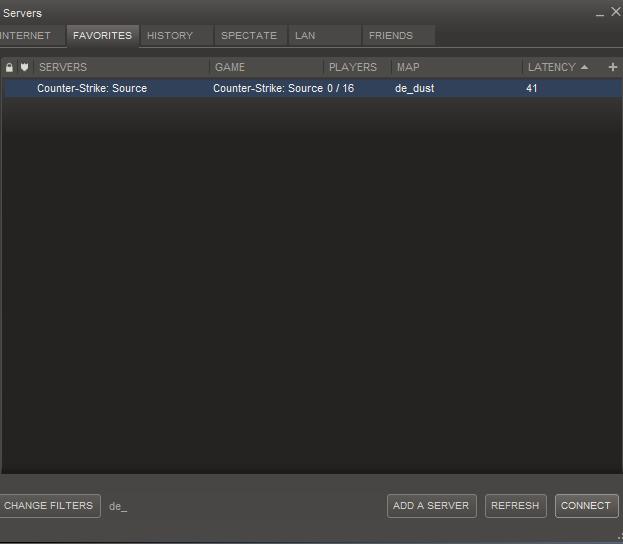Image resolution: width=623 pixels, height=546 pixels.
Task: Connect to the selected server
Action: (x=586, y=505)
